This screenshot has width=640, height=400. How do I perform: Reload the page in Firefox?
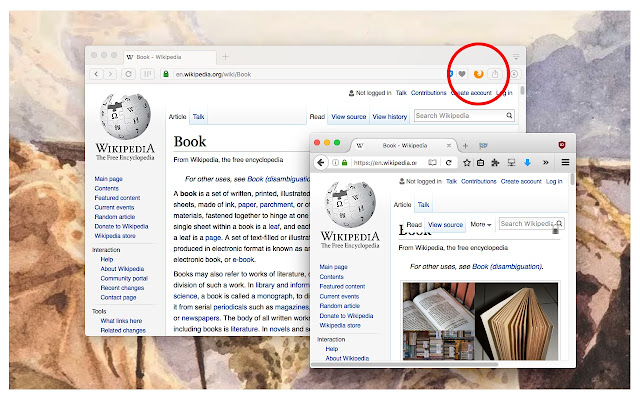click(x=449, y=162)
